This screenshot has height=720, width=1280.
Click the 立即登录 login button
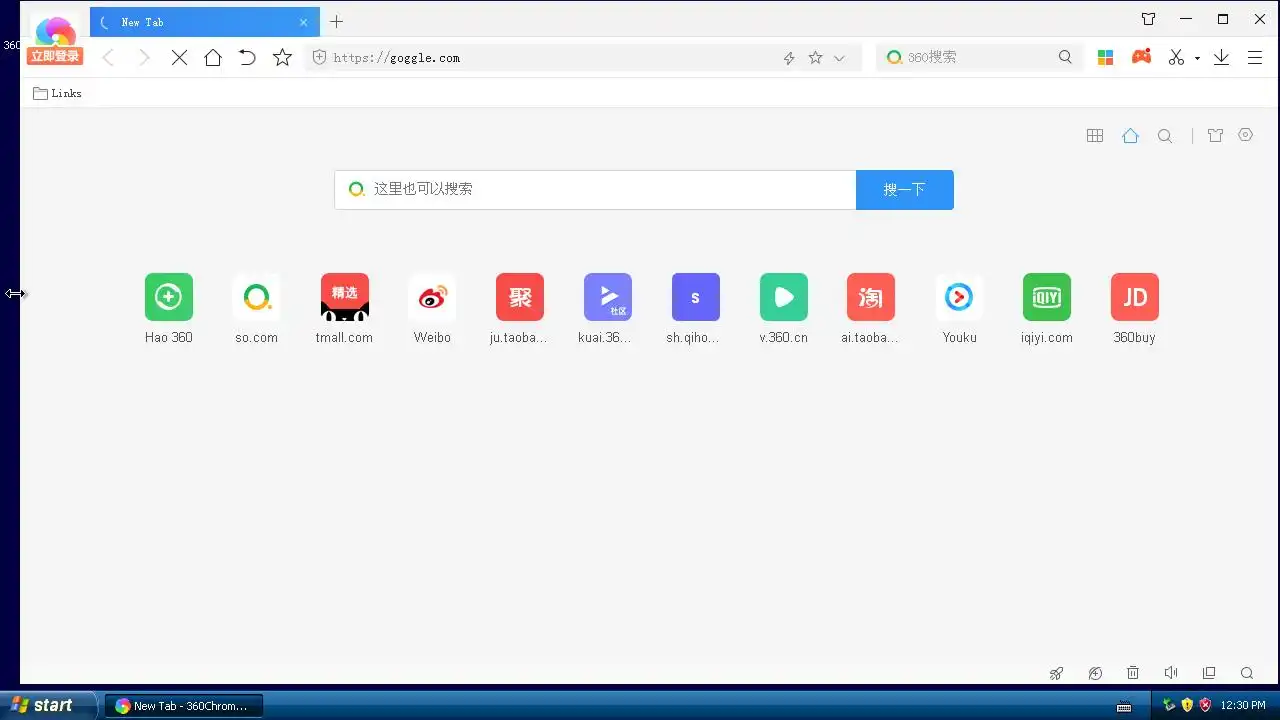coord(55,57)
